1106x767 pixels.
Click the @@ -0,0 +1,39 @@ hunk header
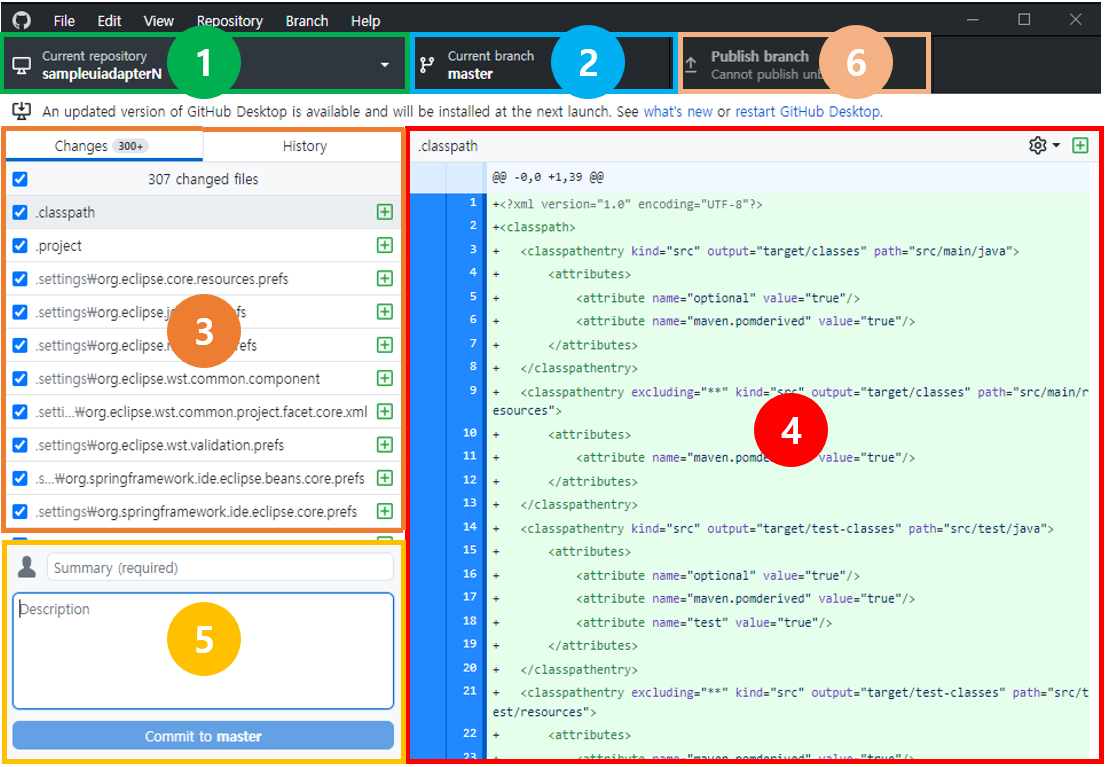coord(548,177)
